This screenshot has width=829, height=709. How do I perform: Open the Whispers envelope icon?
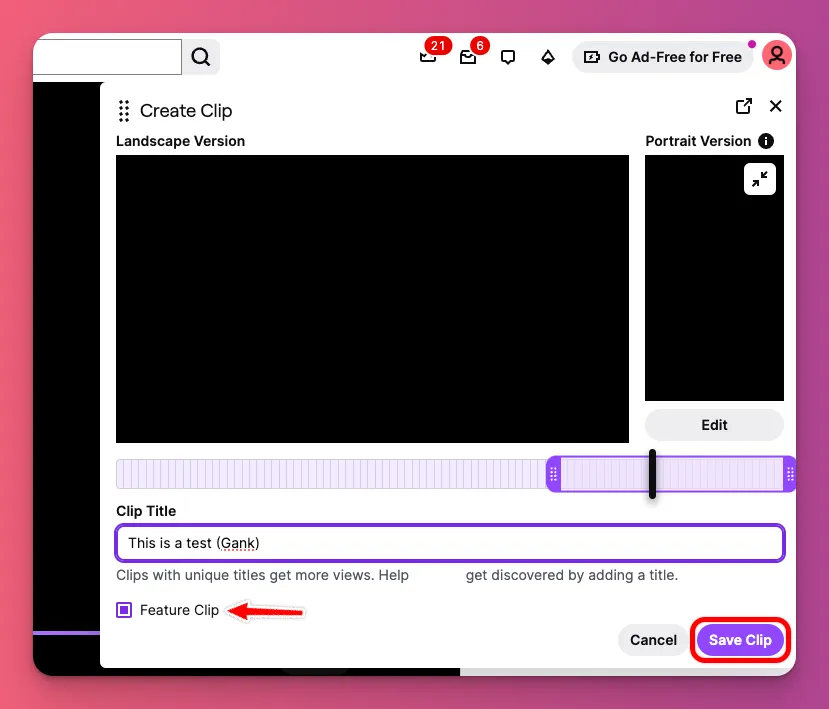coord(467,57)
